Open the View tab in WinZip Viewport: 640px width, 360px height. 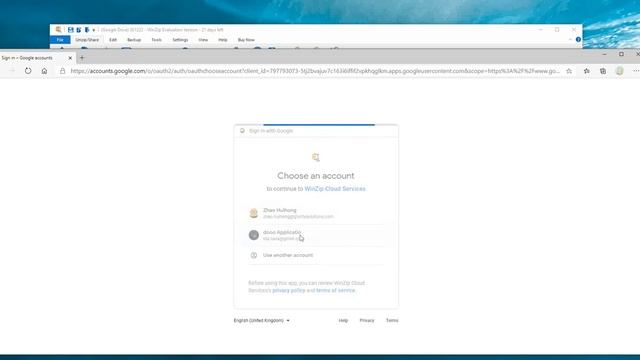click(203, 40)
